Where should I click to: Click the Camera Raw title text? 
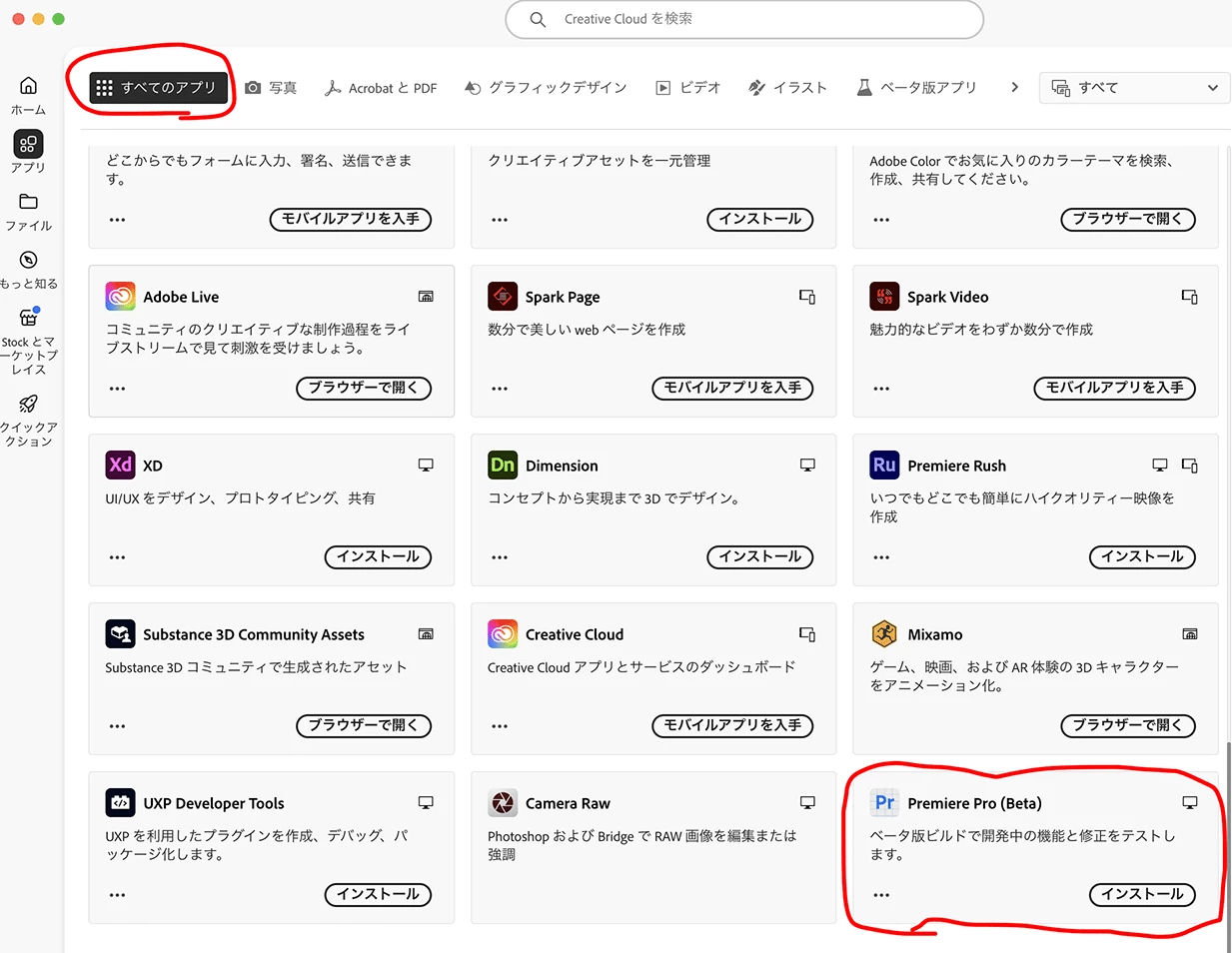coord(568,803)
